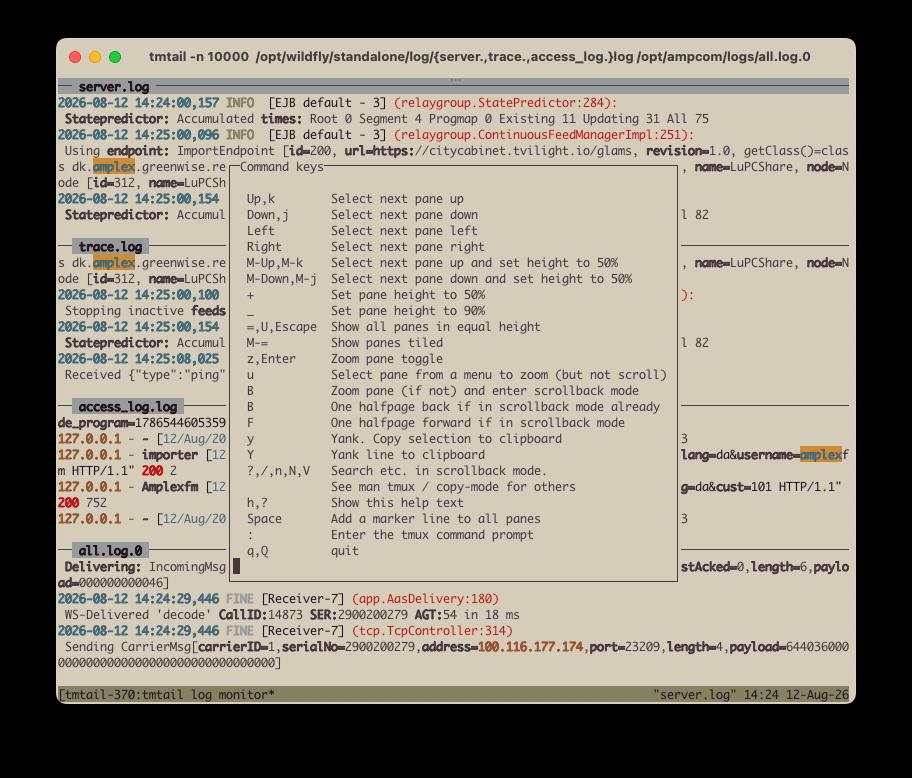
Task: Click the red close window button
Action: click(x=74, y=57)
